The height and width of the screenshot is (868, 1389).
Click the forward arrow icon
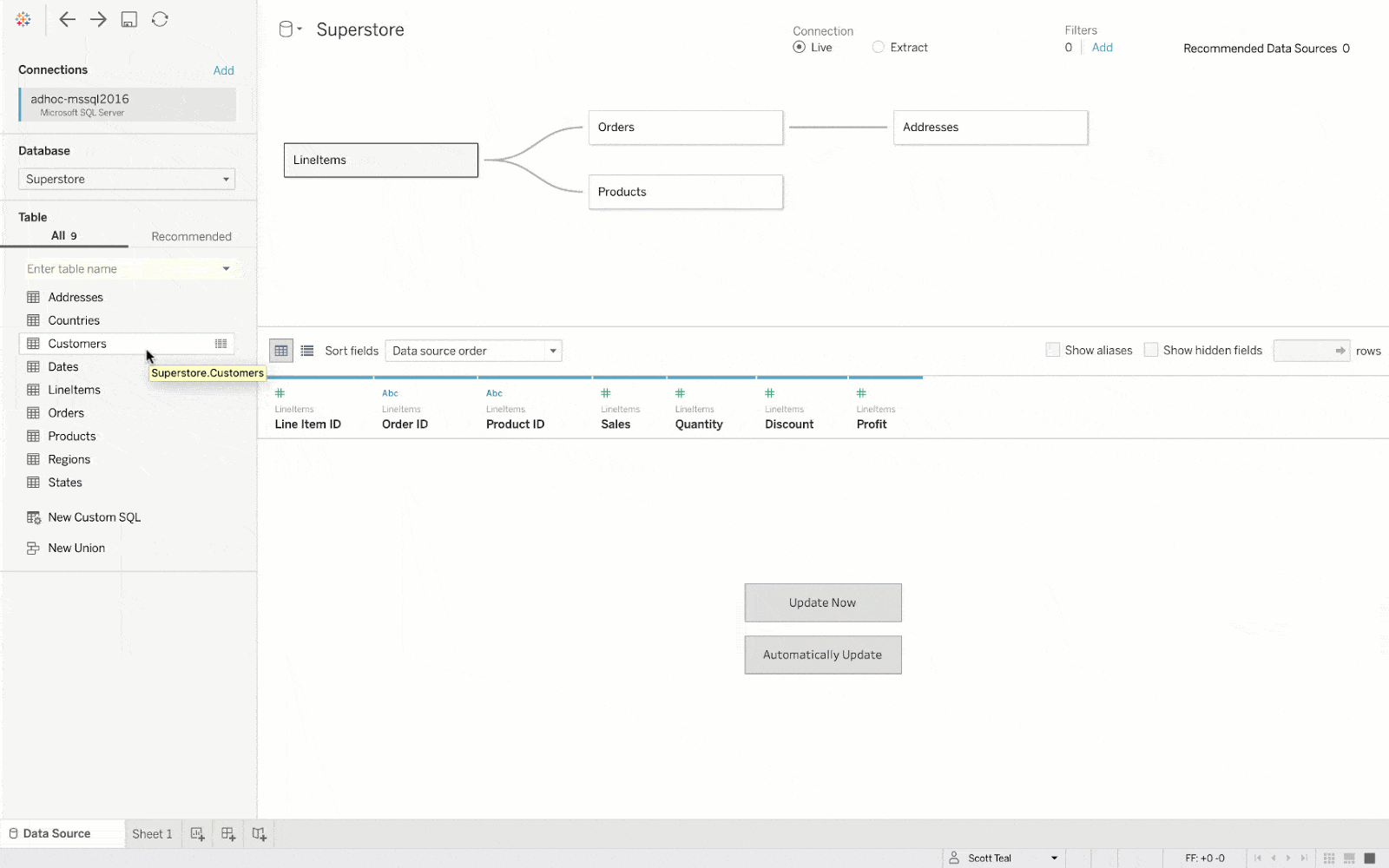(98, 20)
